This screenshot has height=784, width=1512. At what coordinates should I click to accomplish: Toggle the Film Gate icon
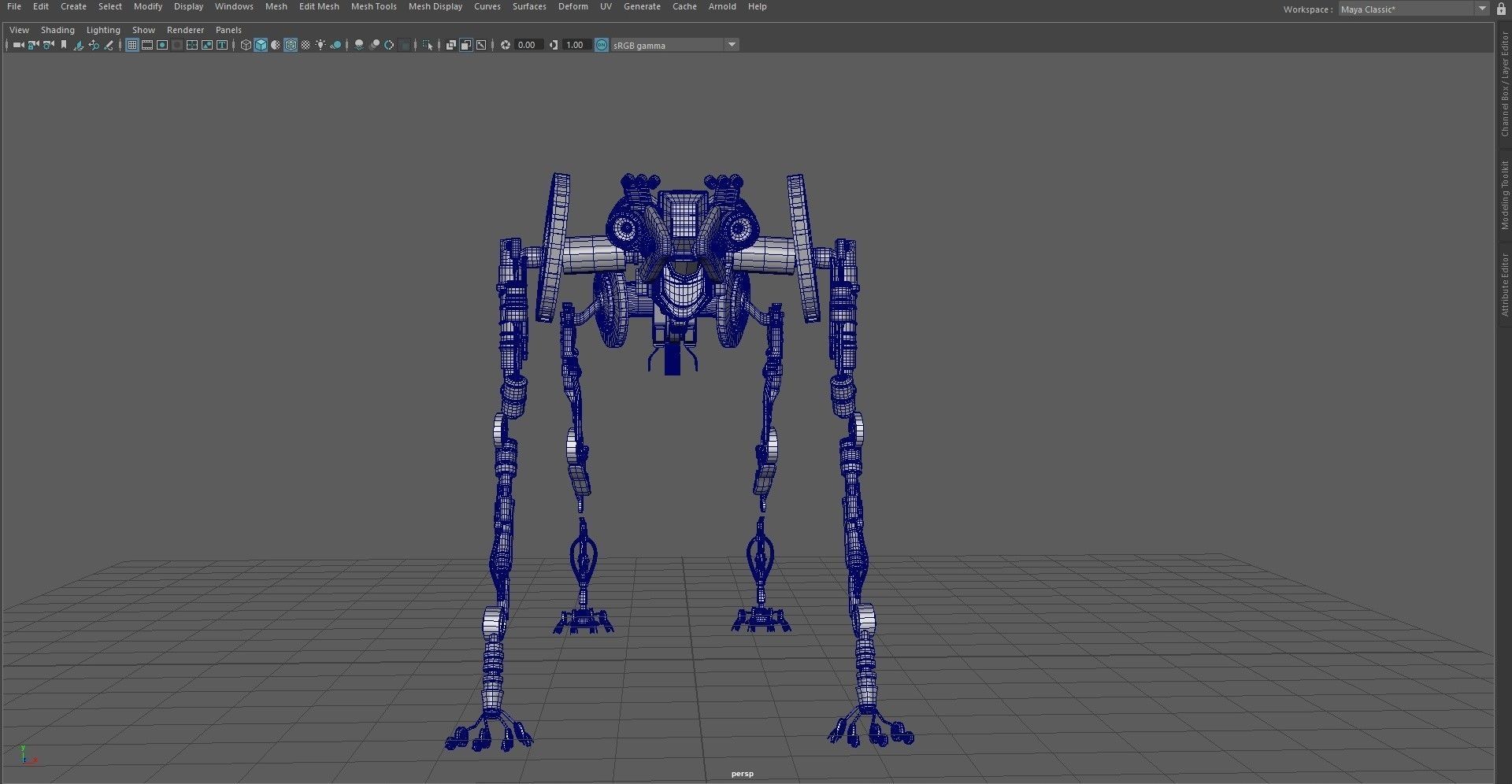click(147, 45)
